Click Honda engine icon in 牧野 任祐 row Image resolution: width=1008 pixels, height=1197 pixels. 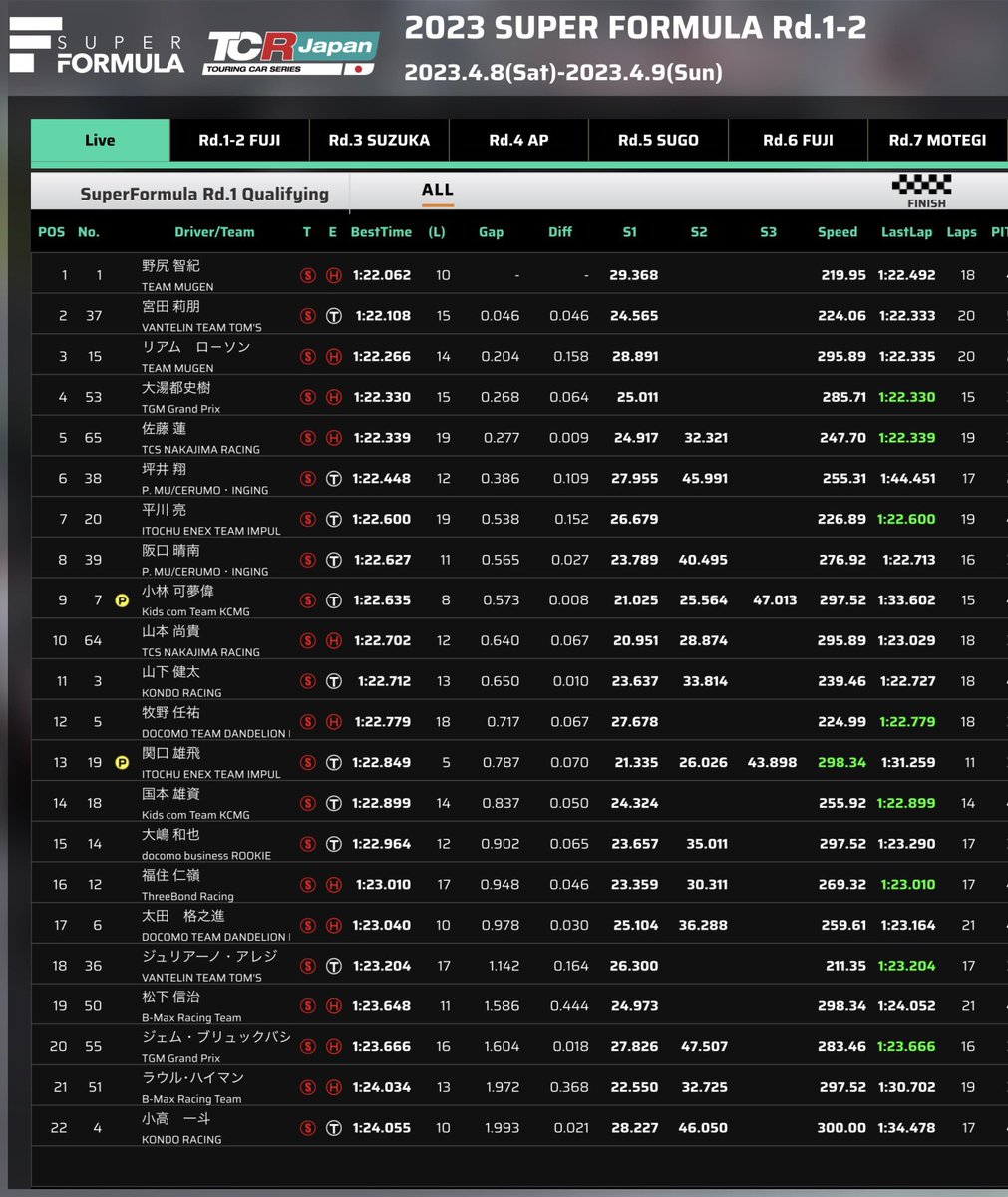[x=334, y=722]
